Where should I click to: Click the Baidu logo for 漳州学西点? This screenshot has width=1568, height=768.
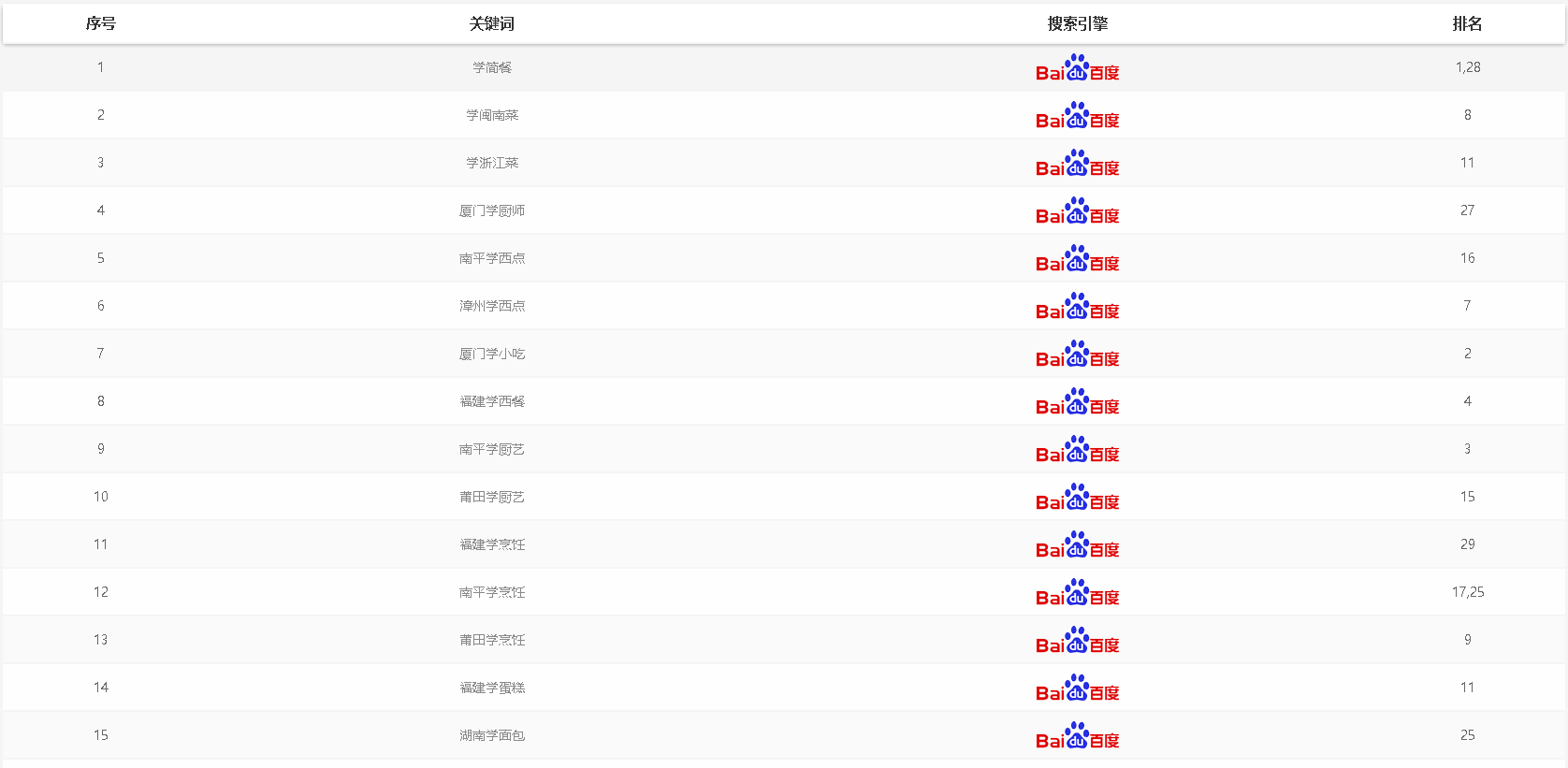[1077, 306]
